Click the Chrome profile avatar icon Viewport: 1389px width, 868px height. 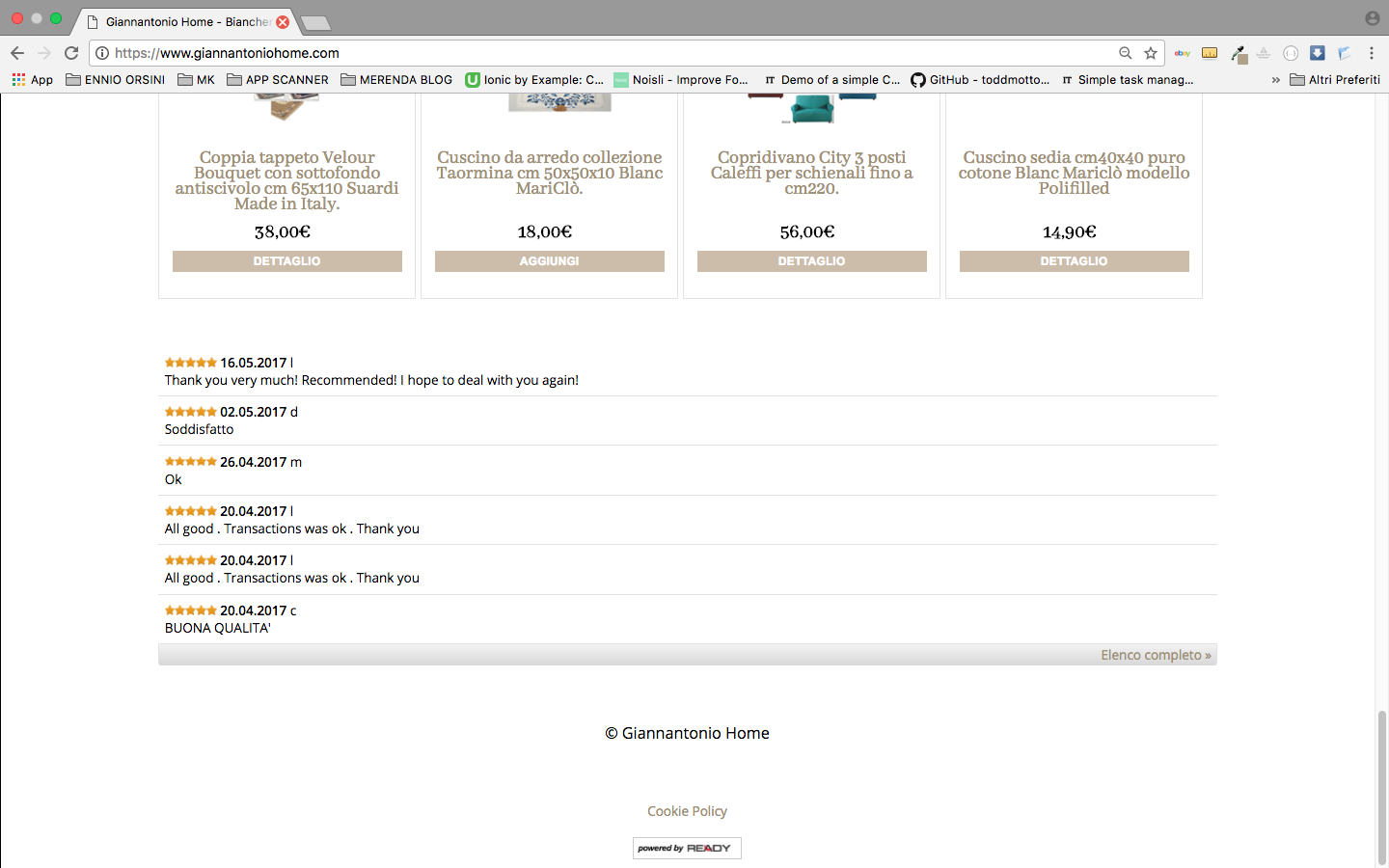click(1372, 18)
